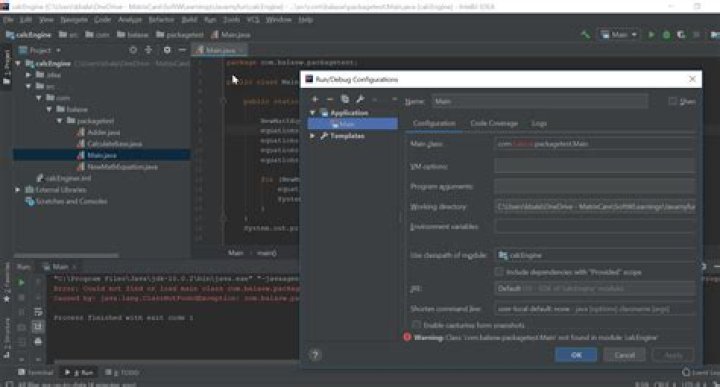Open edit templates wrench icon in dialog toolbar
This screenshot has width=720, height=387.
coord(360,99)
